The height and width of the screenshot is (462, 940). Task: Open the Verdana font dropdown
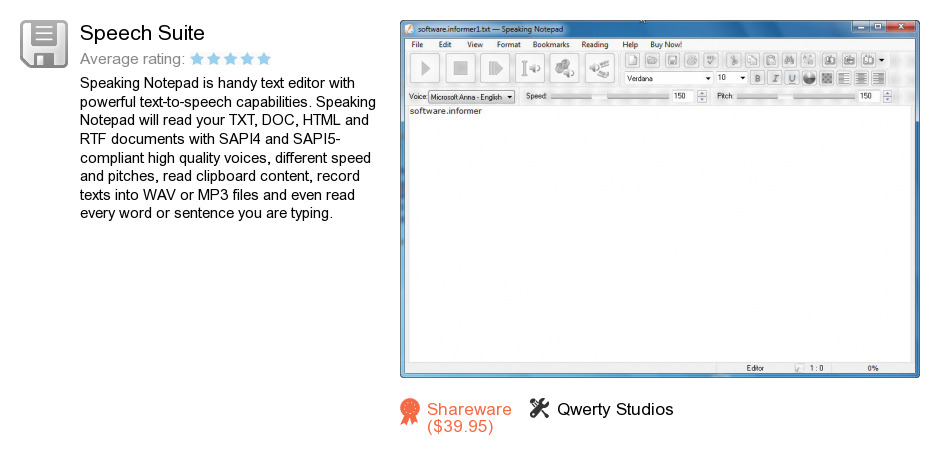tap(668, 78)
